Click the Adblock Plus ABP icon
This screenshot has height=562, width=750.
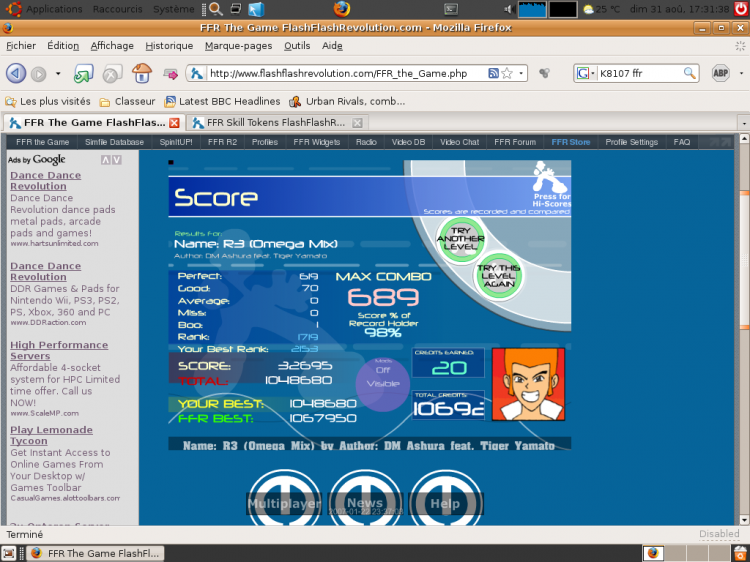(x=720, y=73)
